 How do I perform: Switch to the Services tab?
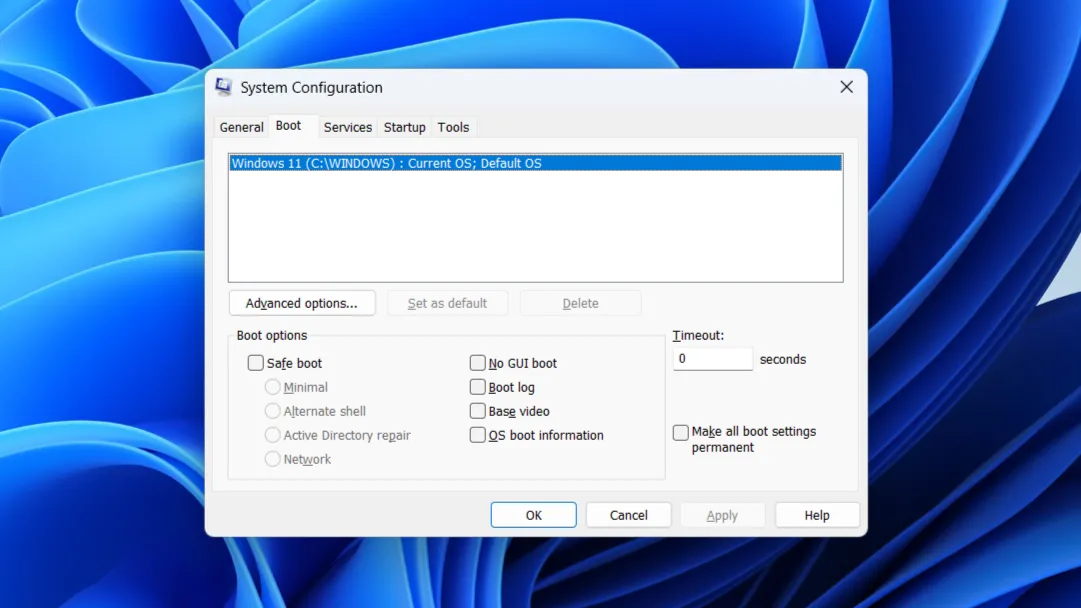pyautogui.click(x=348, y=127)
